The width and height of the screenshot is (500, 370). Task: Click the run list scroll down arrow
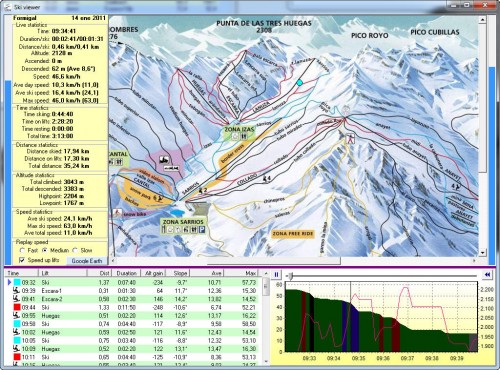click(x=266, y=361)
